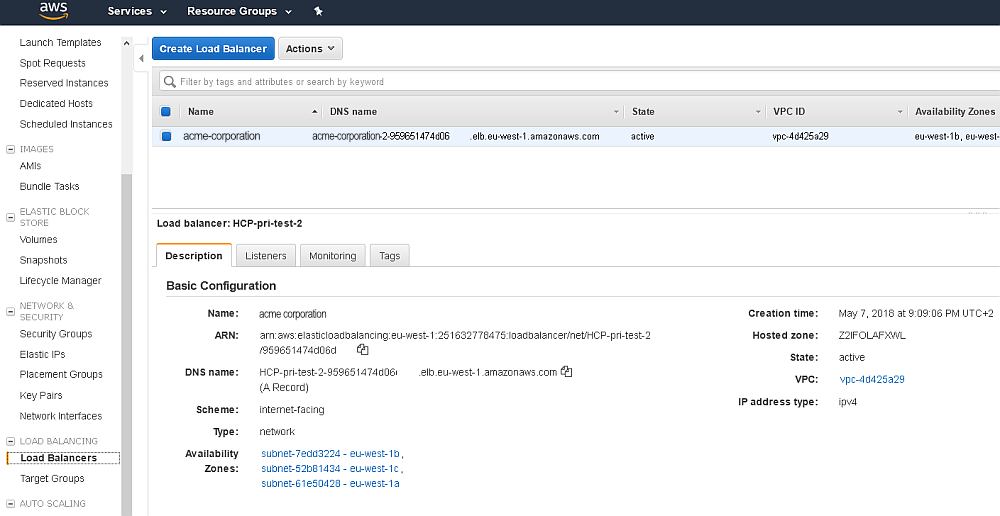Viewport: 1000px width, 516px height.
Task: Open the Actions dropdown button
Action: pyautogui.click(x=310, y=49)
